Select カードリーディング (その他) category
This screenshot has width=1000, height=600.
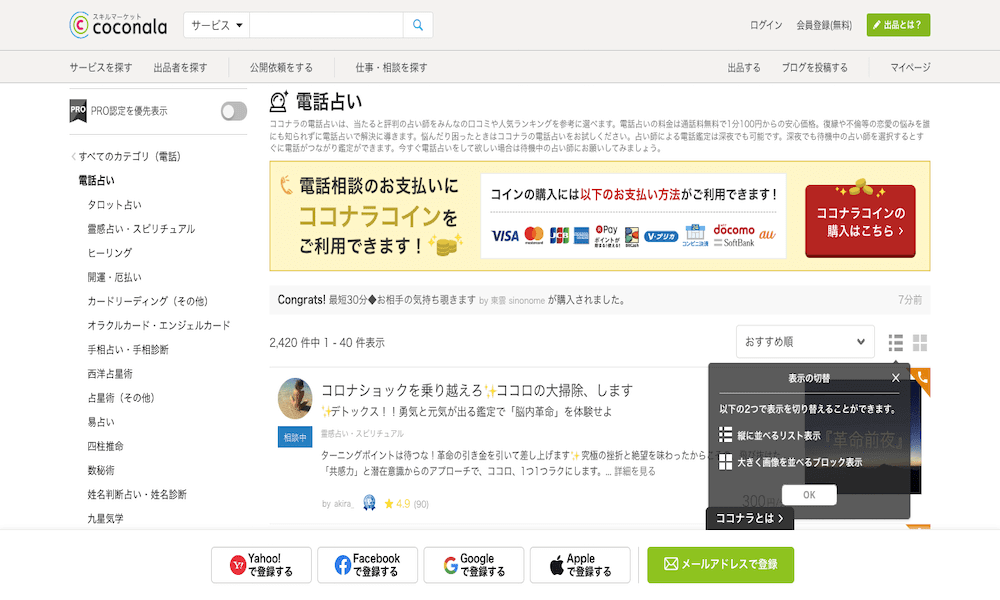click(148, 301)
